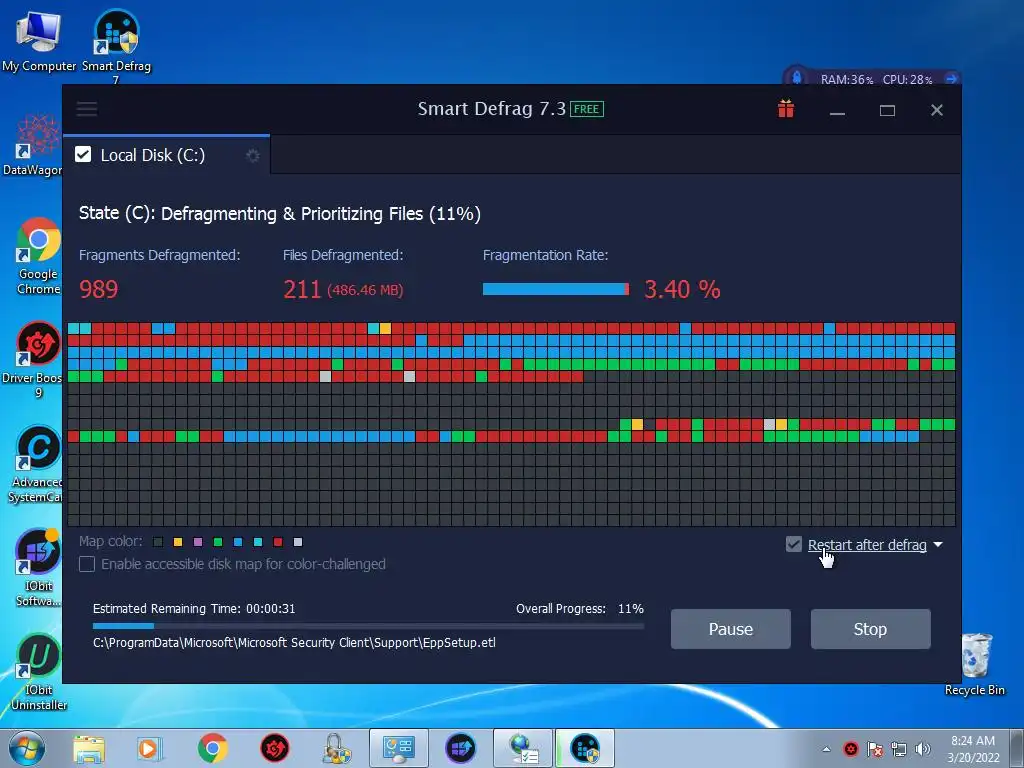This screenshot has height=768, width=1024.
Task: Enable accessible disk map for color-challenged
Action: [87, 564]
